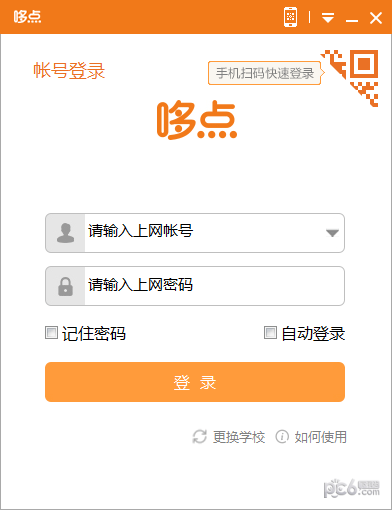
Task: Click the phone QR icon in title bar
Action: [290, 17]
